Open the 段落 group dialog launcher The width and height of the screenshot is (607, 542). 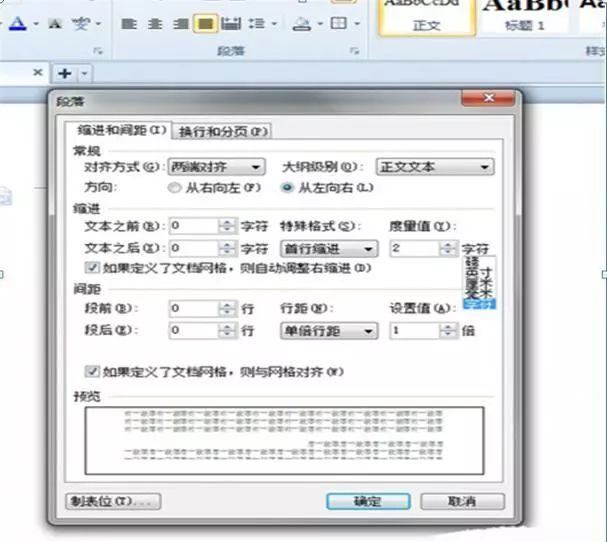[355, 51]
